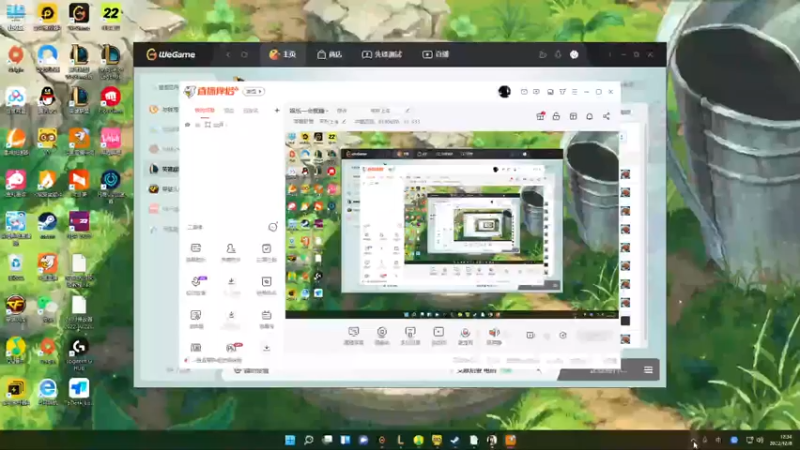The height and width of the screenshot is (450, 800).
Task: Click the red Riot fist desktop shortcut
Action: [111, 100]
